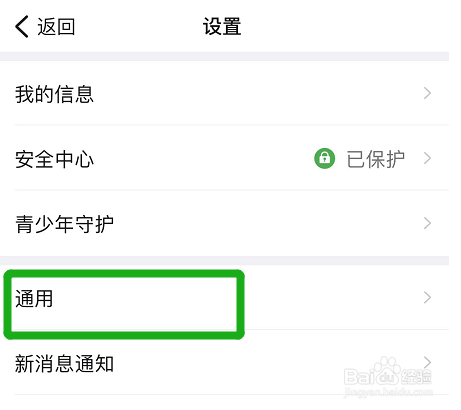
Task: Click the 设置 page title
Action: [222, 27]
